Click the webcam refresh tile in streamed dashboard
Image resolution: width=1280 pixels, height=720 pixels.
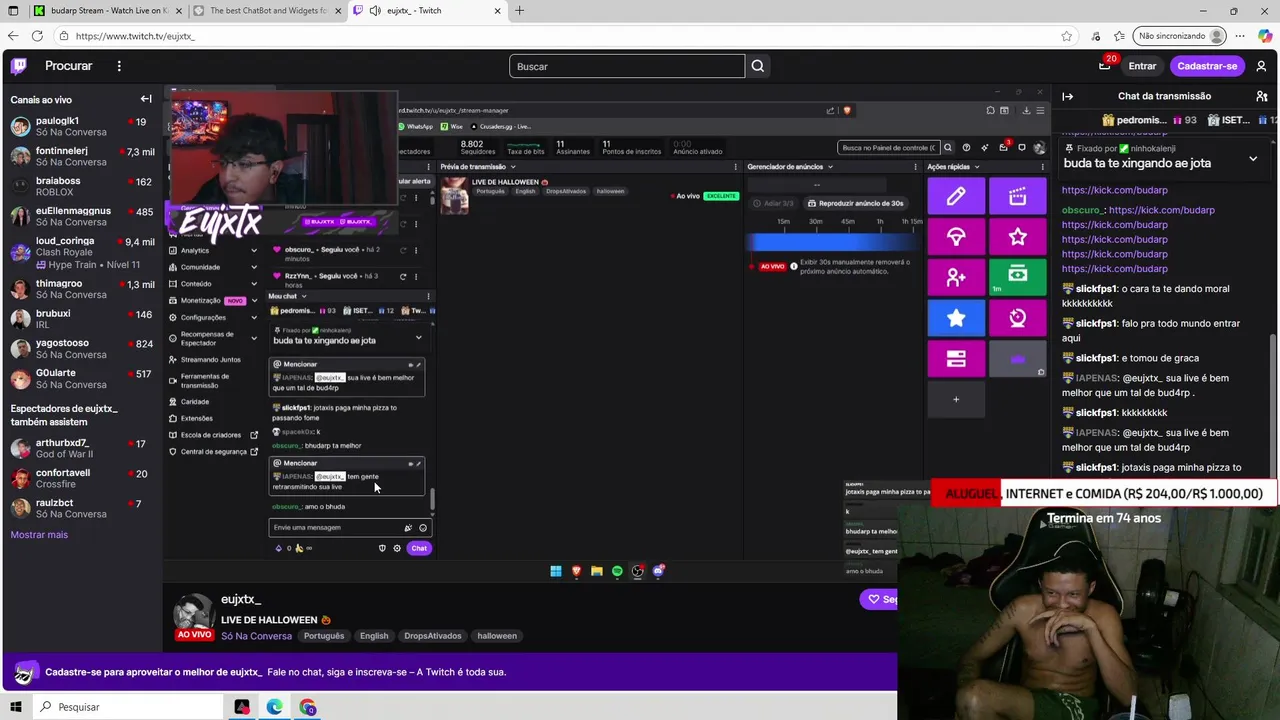(x=1017, y=318)
